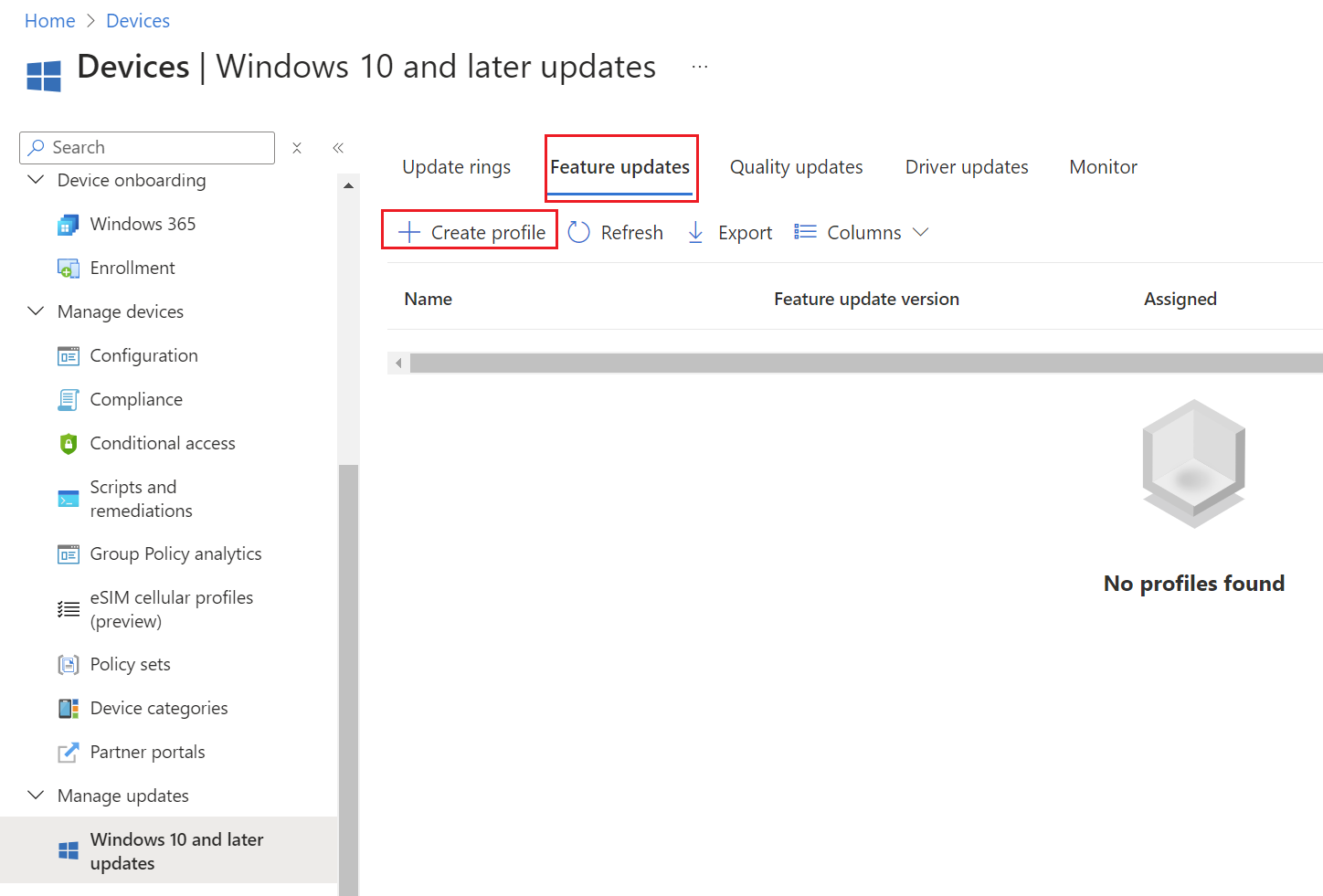Image resolution: width=1323 pixels, height=896 pixels.
Task: Export the profiles list
Action: tap(730, 233)
